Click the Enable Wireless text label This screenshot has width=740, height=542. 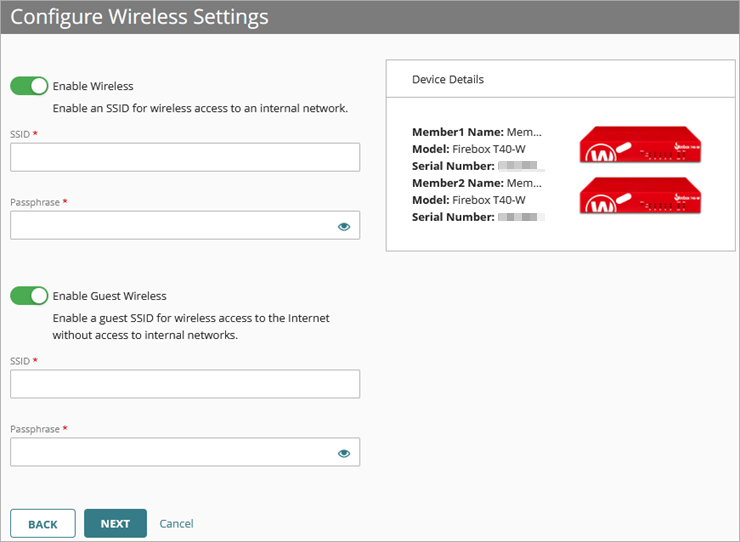click(93, 87)
